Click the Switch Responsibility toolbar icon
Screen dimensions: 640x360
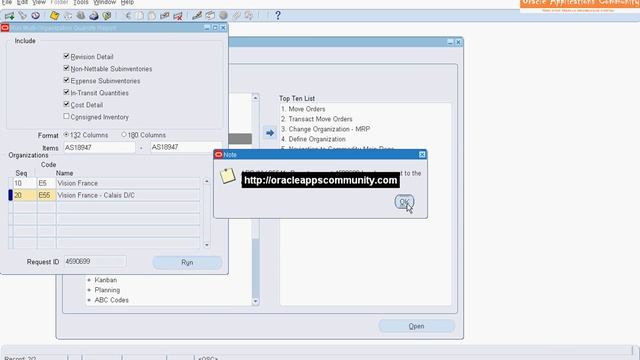point(81,16)
